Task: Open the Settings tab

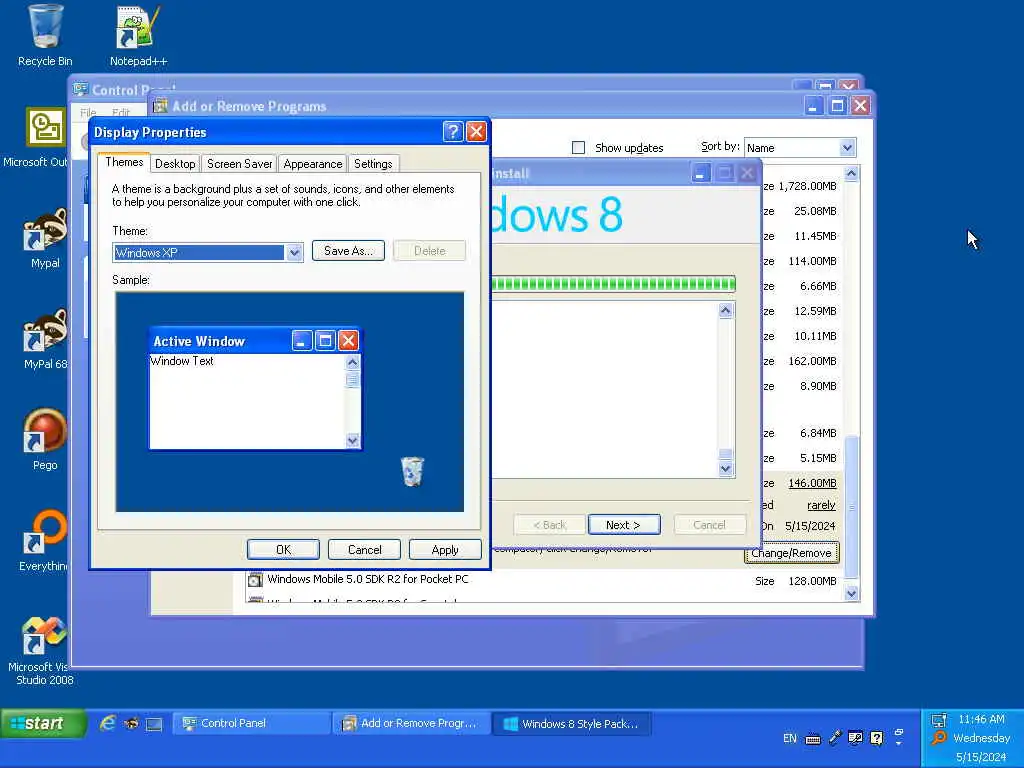Action: (x=373, y=164)
